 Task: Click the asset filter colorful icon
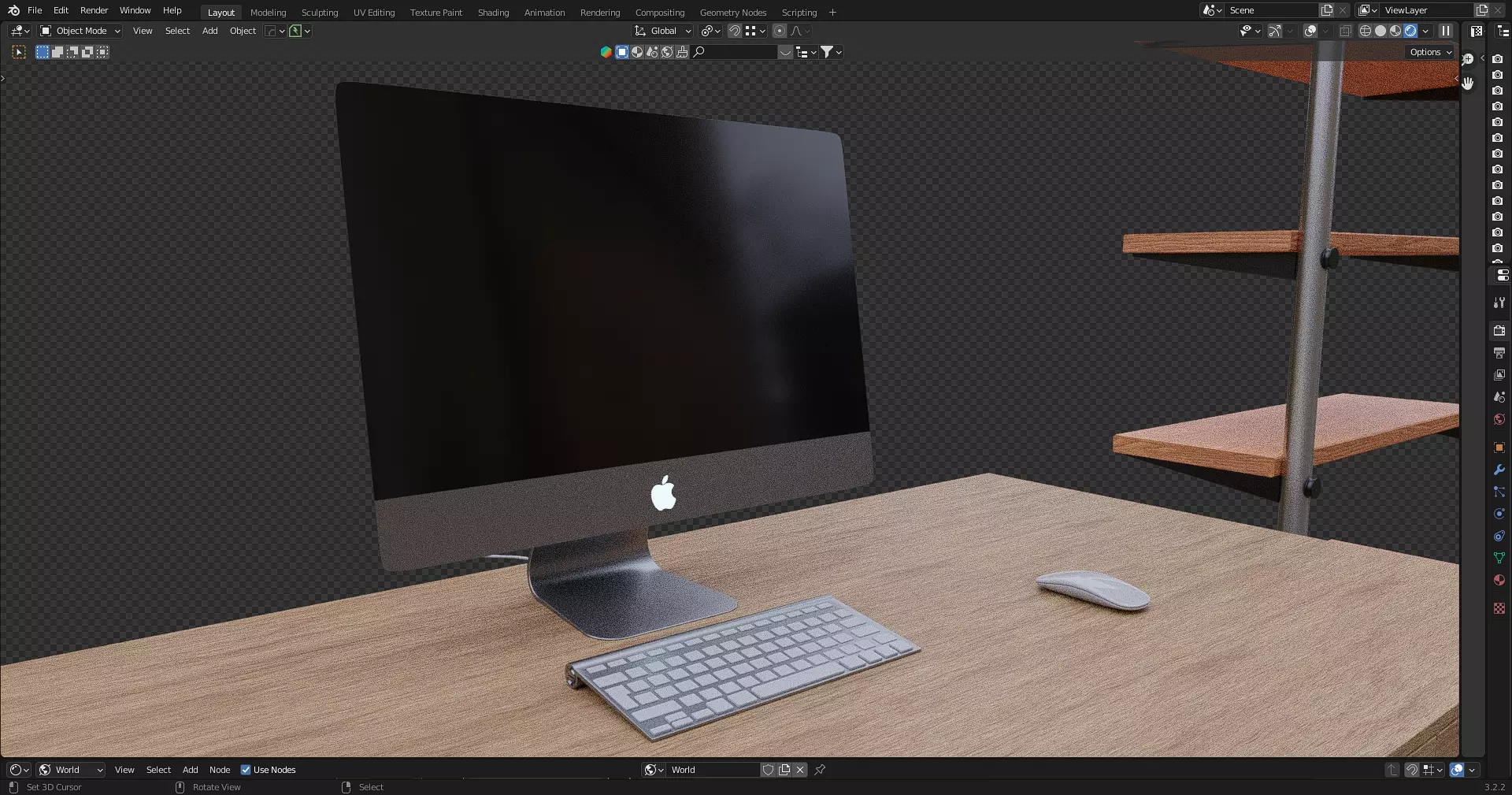pos(606,52)
